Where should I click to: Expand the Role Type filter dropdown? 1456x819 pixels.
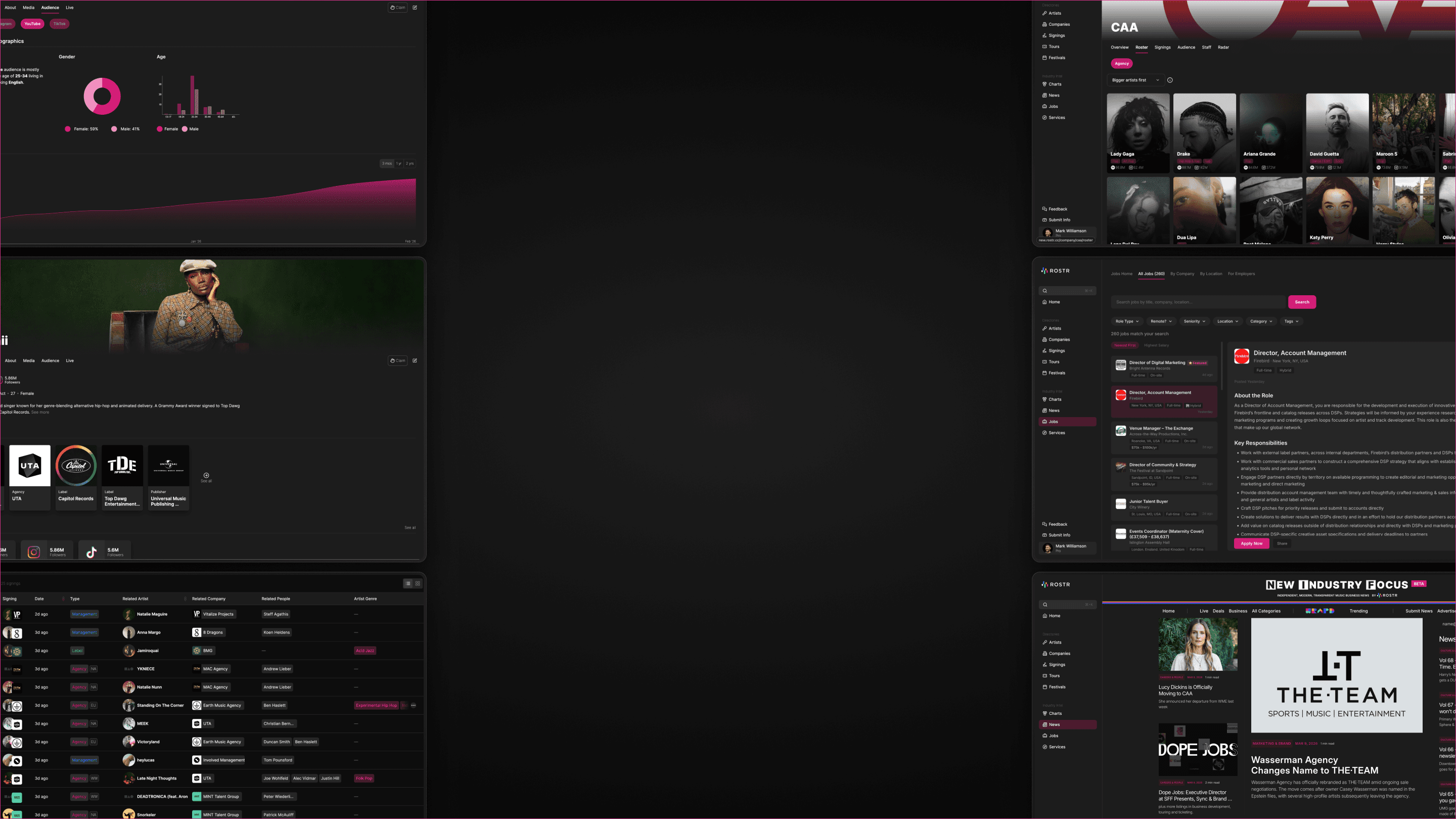click(x=1126, y=321)
